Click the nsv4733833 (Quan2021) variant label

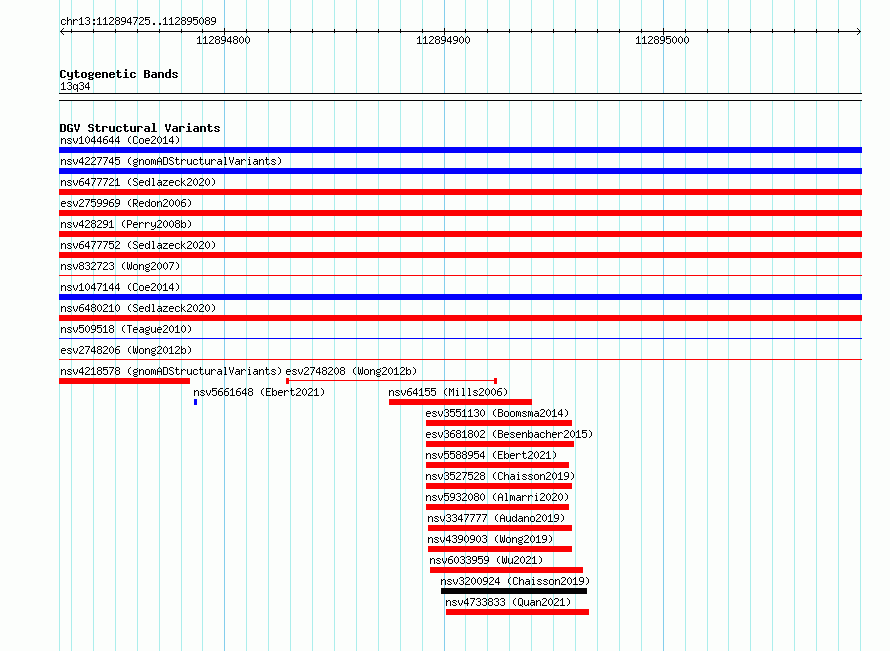coord(508,602)
